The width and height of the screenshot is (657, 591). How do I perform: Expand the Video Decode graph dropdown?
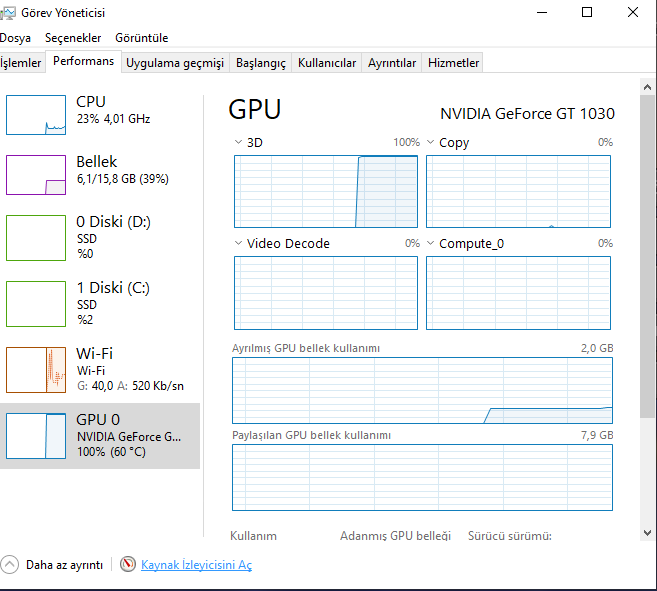tap(238, 243)
